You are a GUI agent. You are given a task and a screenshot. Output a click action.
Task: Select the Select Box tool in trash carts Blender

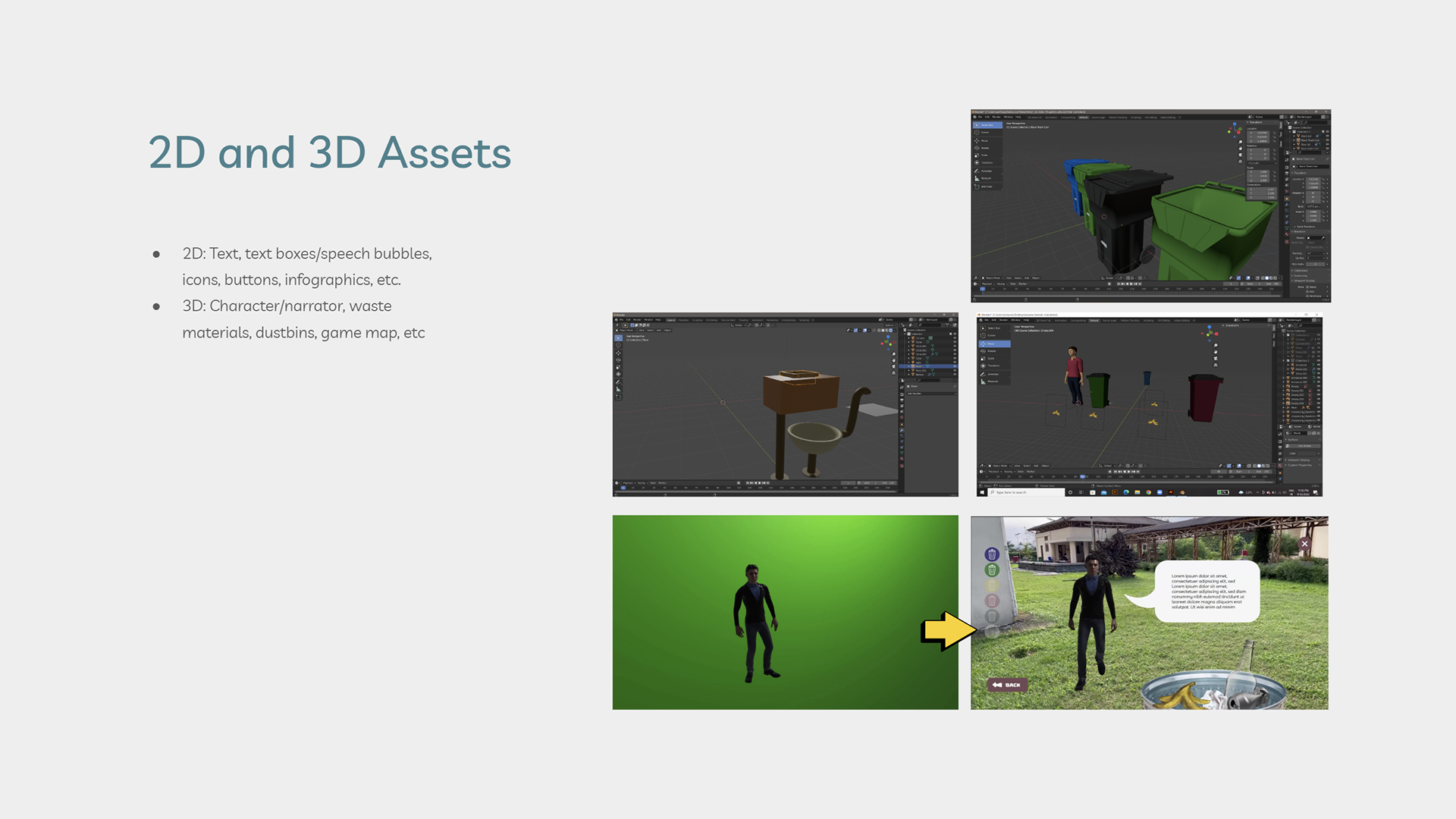987,125
